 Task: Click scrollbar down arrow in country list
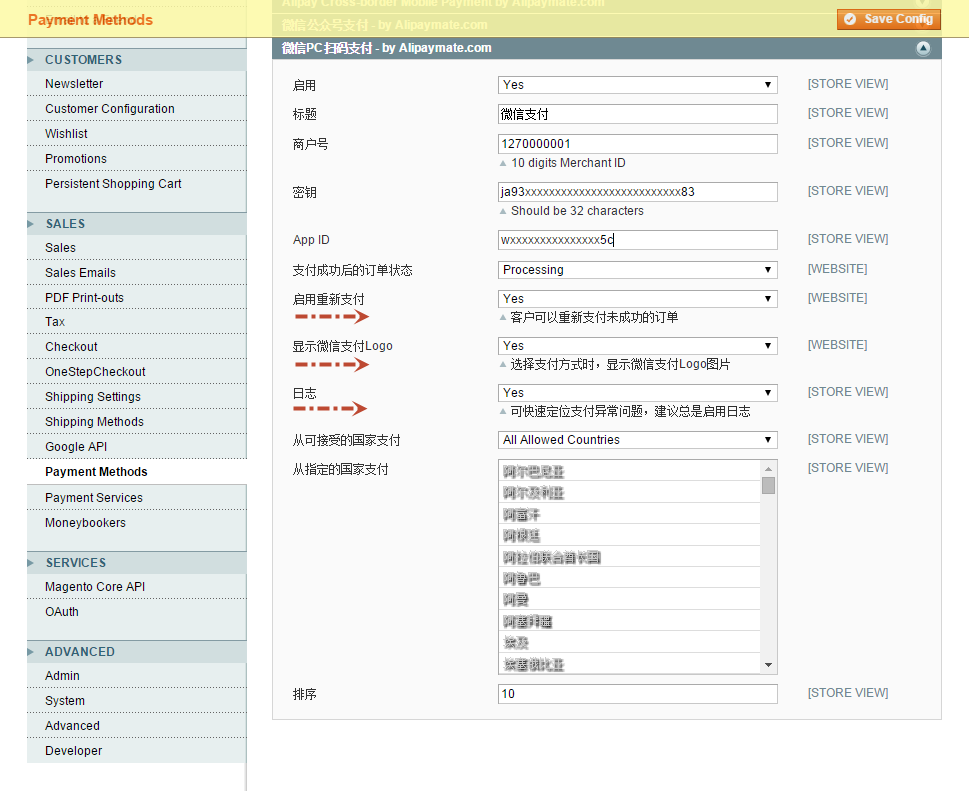pyautogui.click(x=768, y=665)
